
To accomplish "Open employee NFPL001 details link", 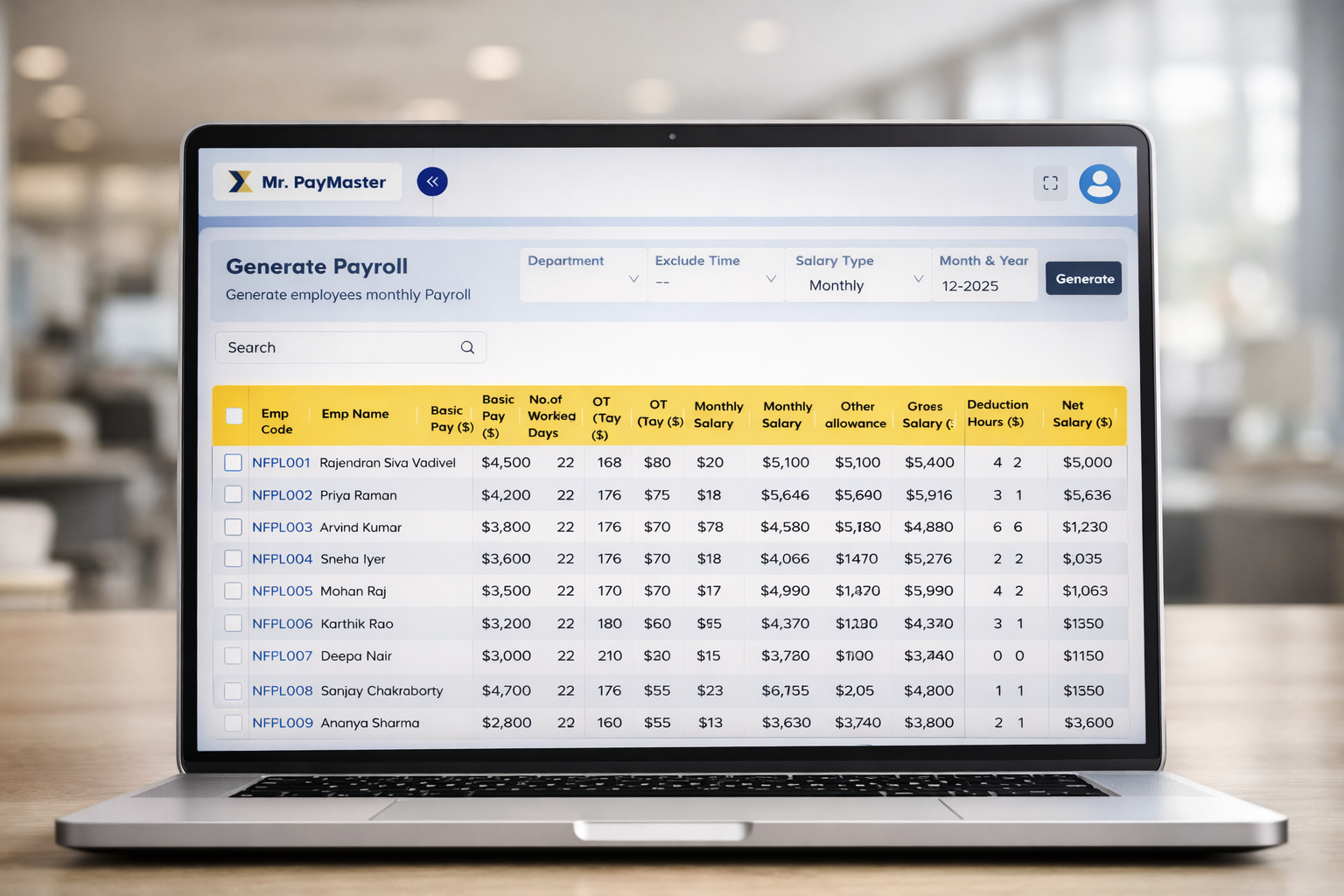I will point(281,462).
